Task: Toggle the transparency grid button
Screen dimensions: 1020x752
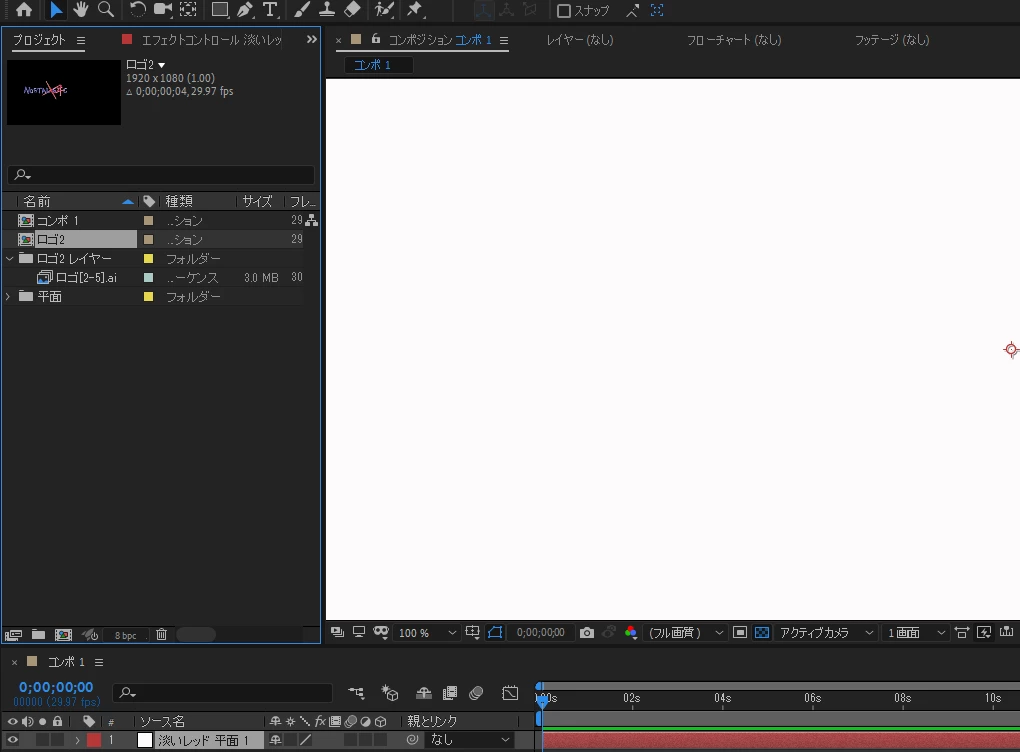Action: click(x=762, y=632)
